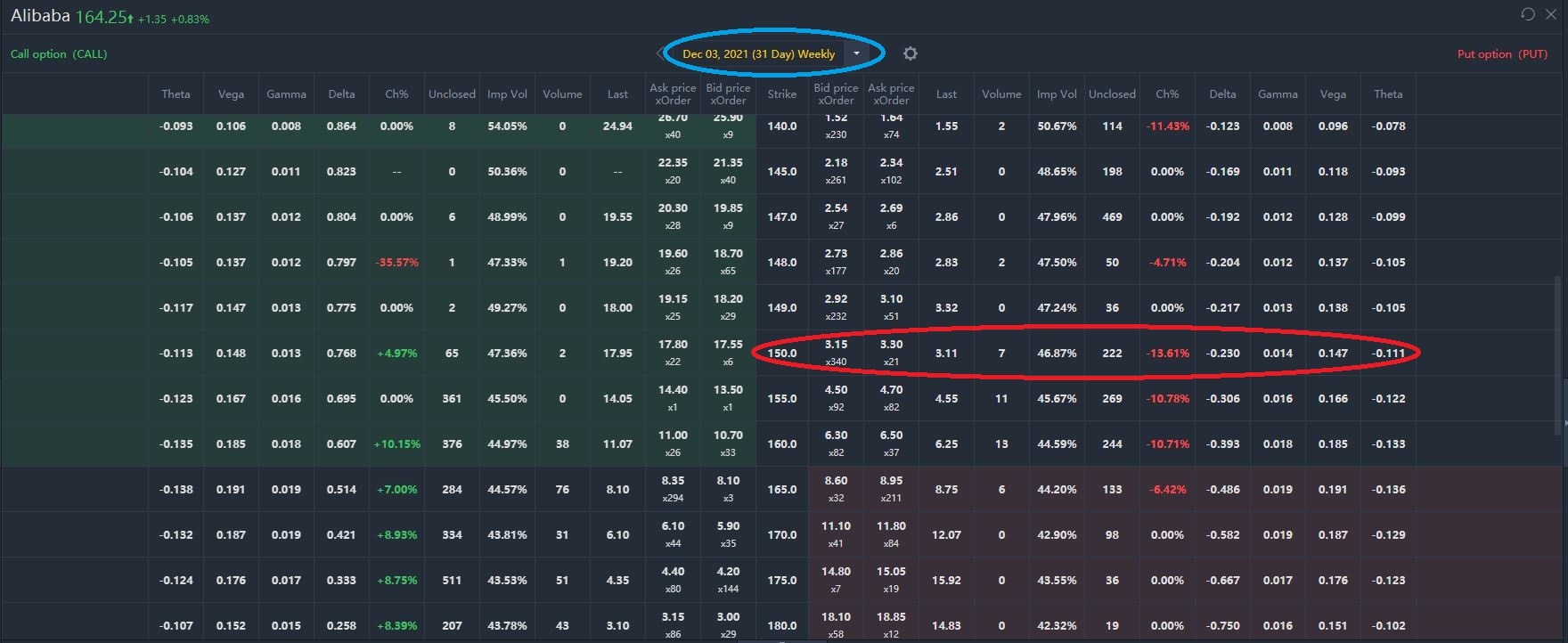This screenshot has height=643, width=1568.
Task: Click call ask price 17.80 x22
Action: [x=673, y=353]
